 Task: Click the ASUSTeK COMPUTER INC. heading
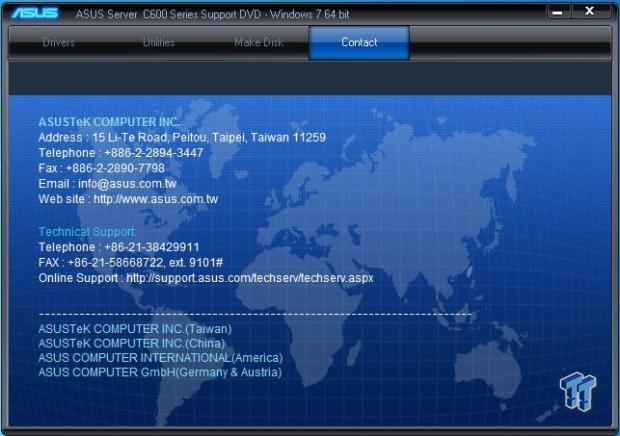(109, 122)
